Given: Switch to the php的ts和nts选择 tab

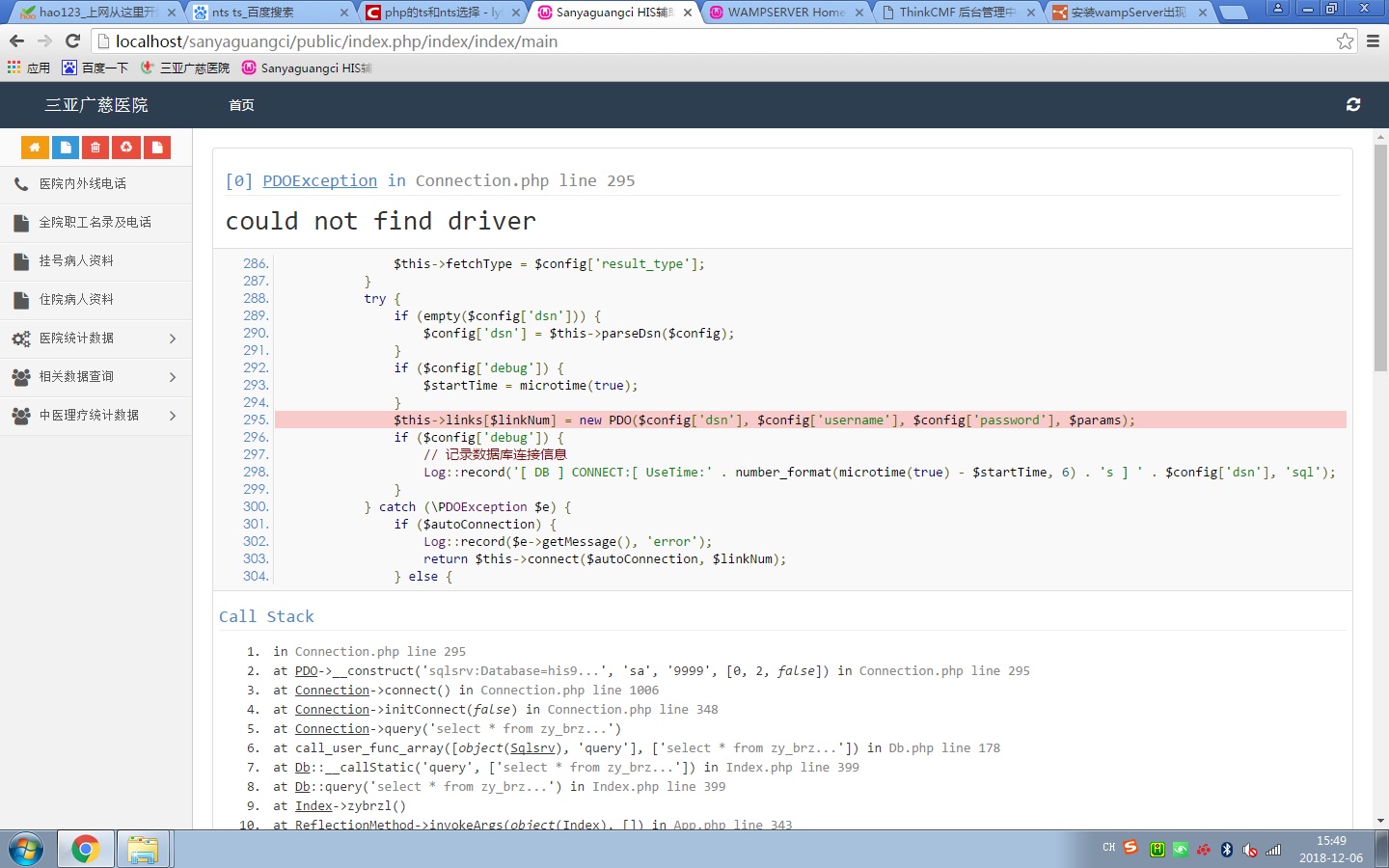Looking at the screenshot, I should (x=443, y=13).
